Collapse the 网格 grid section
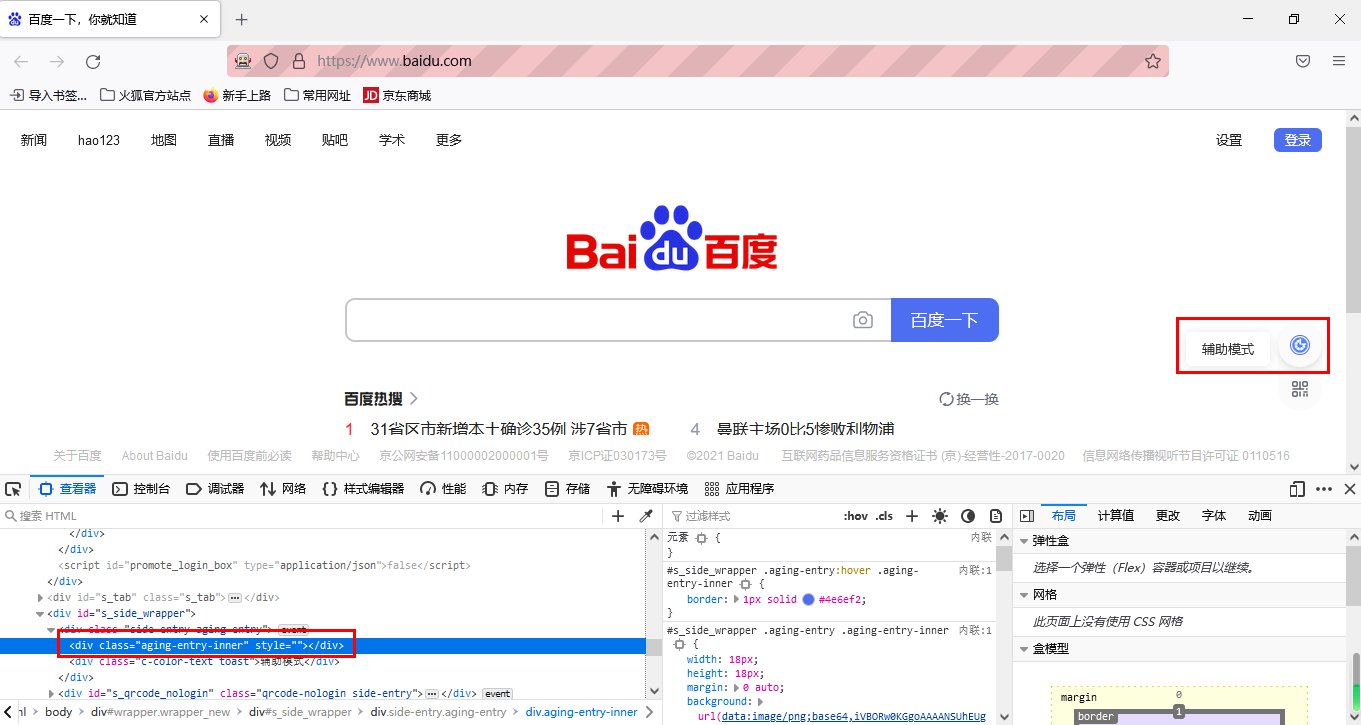Viewport: 1361px width, 725px height. (1024, 595)
